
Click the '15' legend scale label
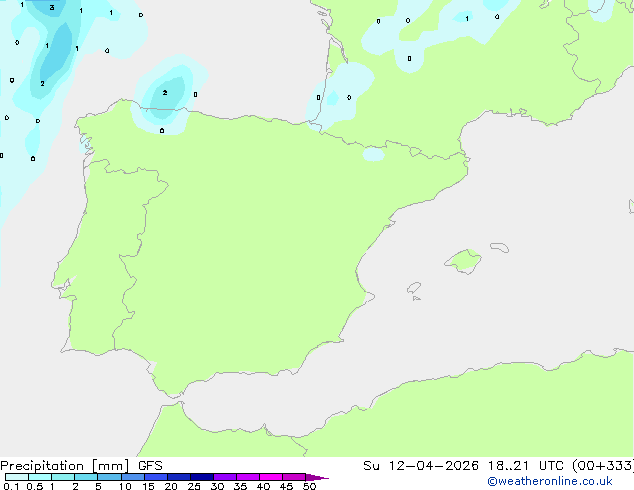pyautogui.click(x=148, y=486)
